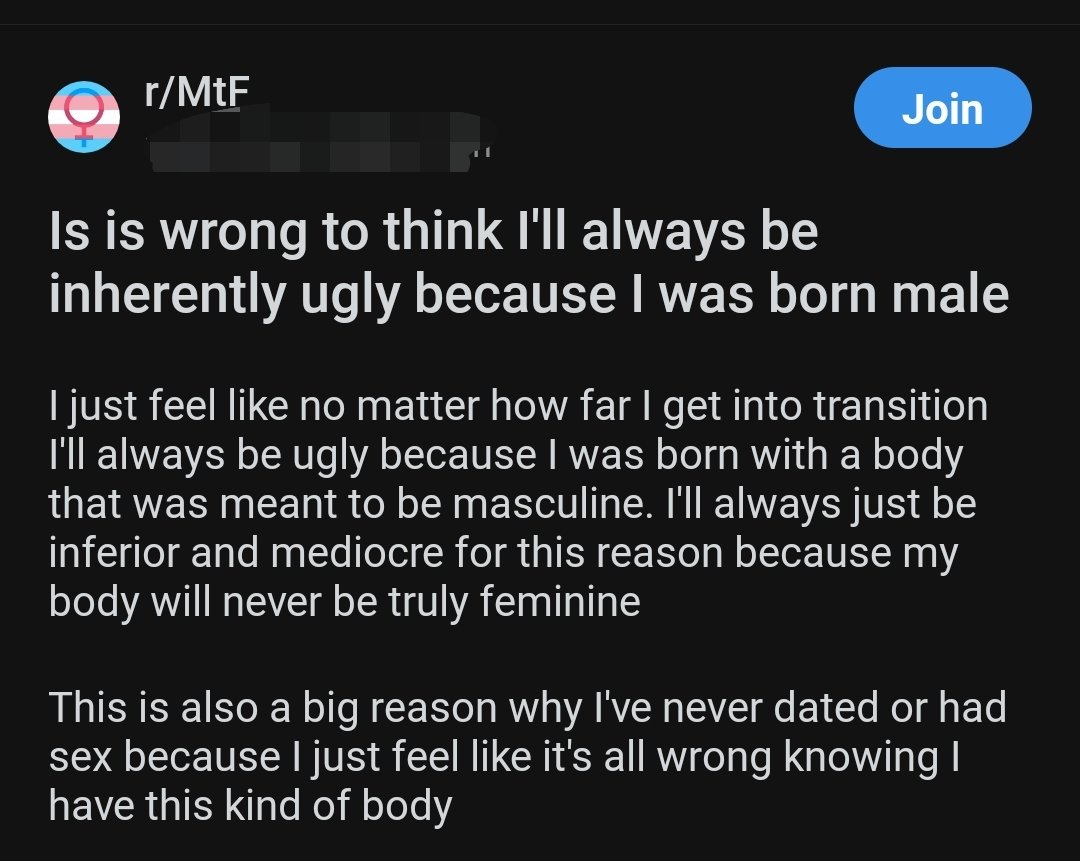Click the word 'always' in the post title
The width and height of the screenshot is (1080, 861).
pos(664,230)
